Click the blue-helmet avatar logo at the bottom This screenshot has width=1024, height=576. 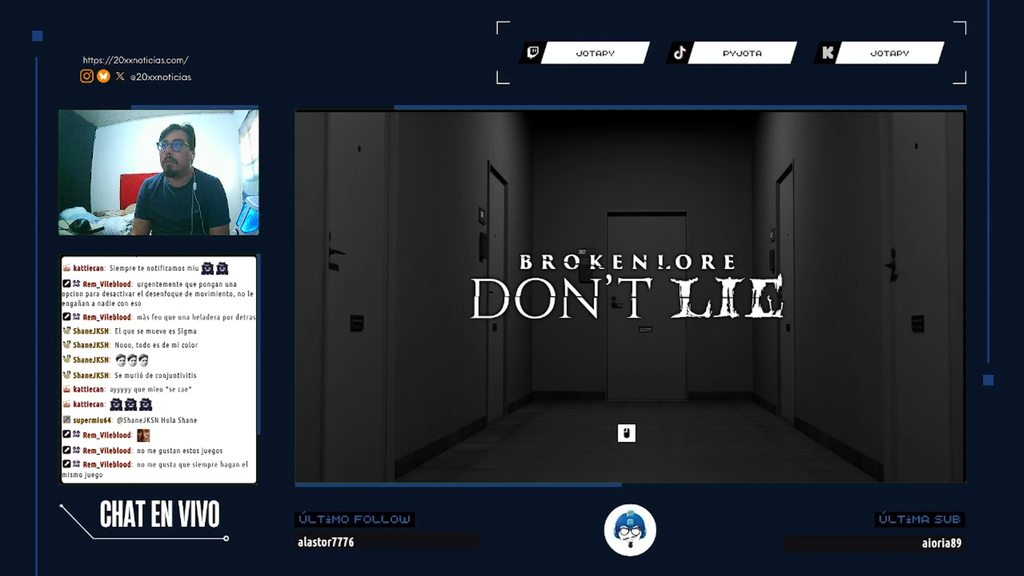click(630, 530)
